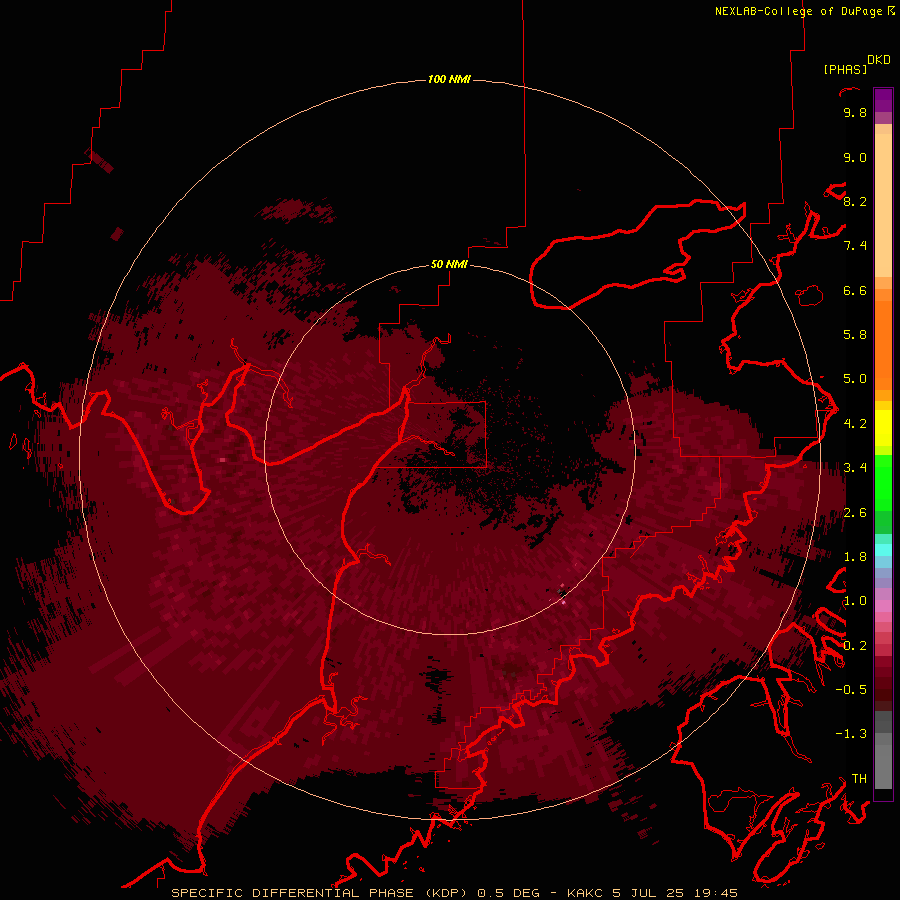900x900 pixels.
Task: Click the DKD product code label
Action: 879,60
